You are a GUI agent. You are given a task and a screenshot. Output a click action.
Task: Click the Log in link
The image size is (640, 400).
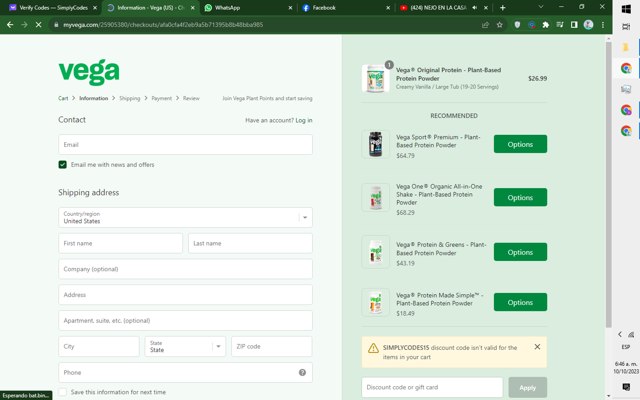tap(304, 120)
